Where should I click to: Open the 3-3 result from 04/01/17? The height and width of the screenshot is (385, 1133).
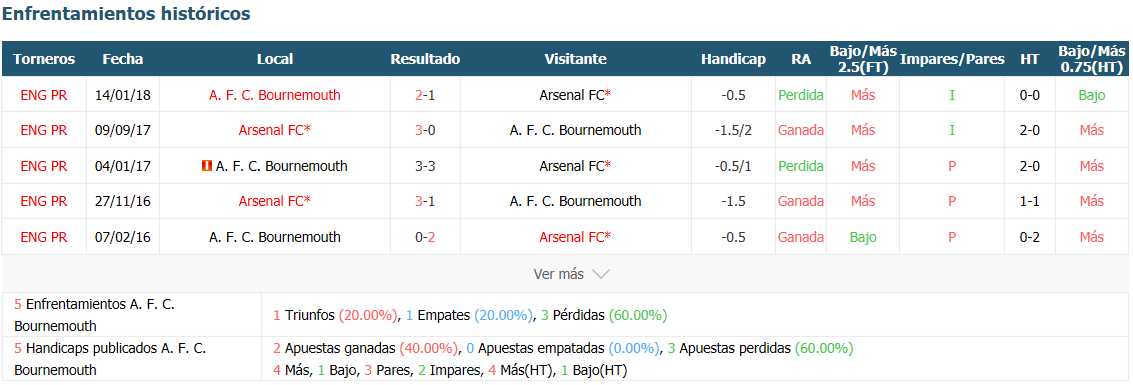click(425, 166)
